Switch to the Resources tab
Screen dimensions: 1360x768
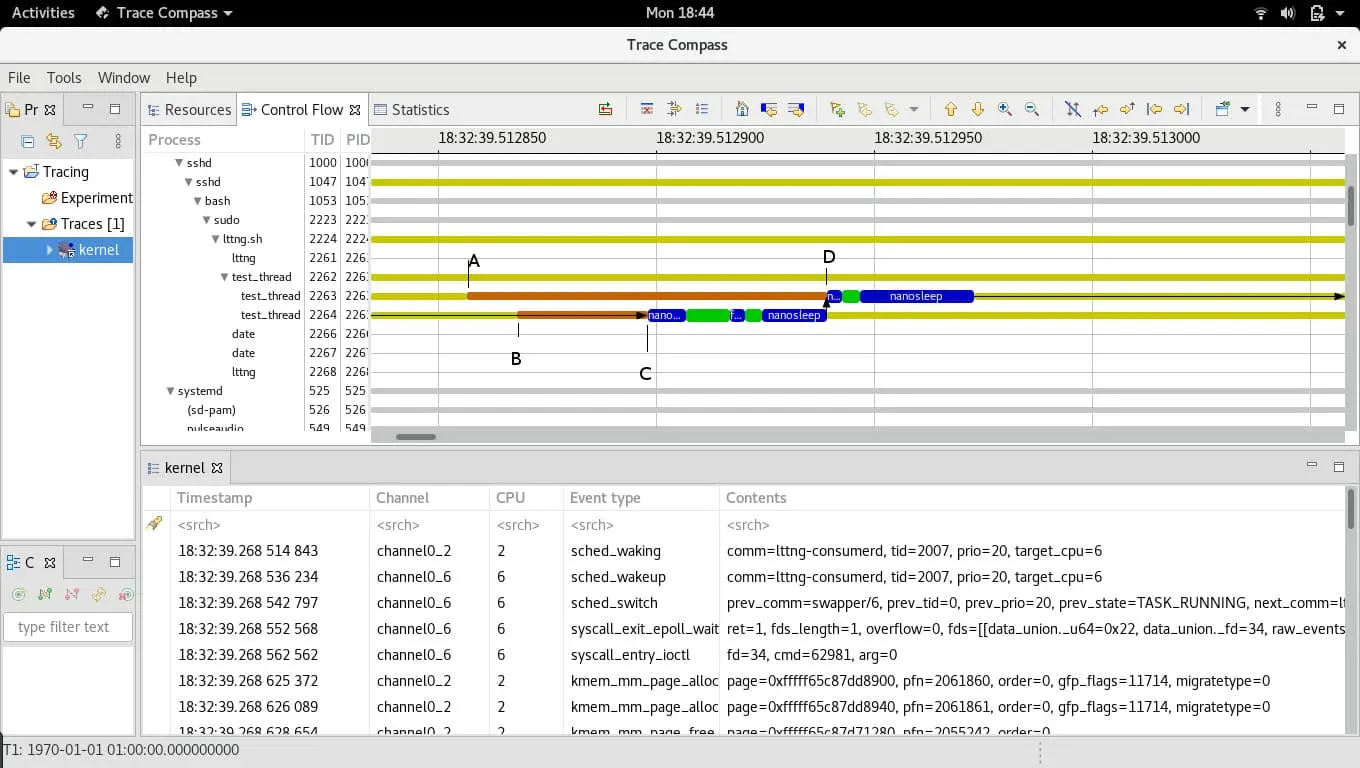(x=189, y=110)
